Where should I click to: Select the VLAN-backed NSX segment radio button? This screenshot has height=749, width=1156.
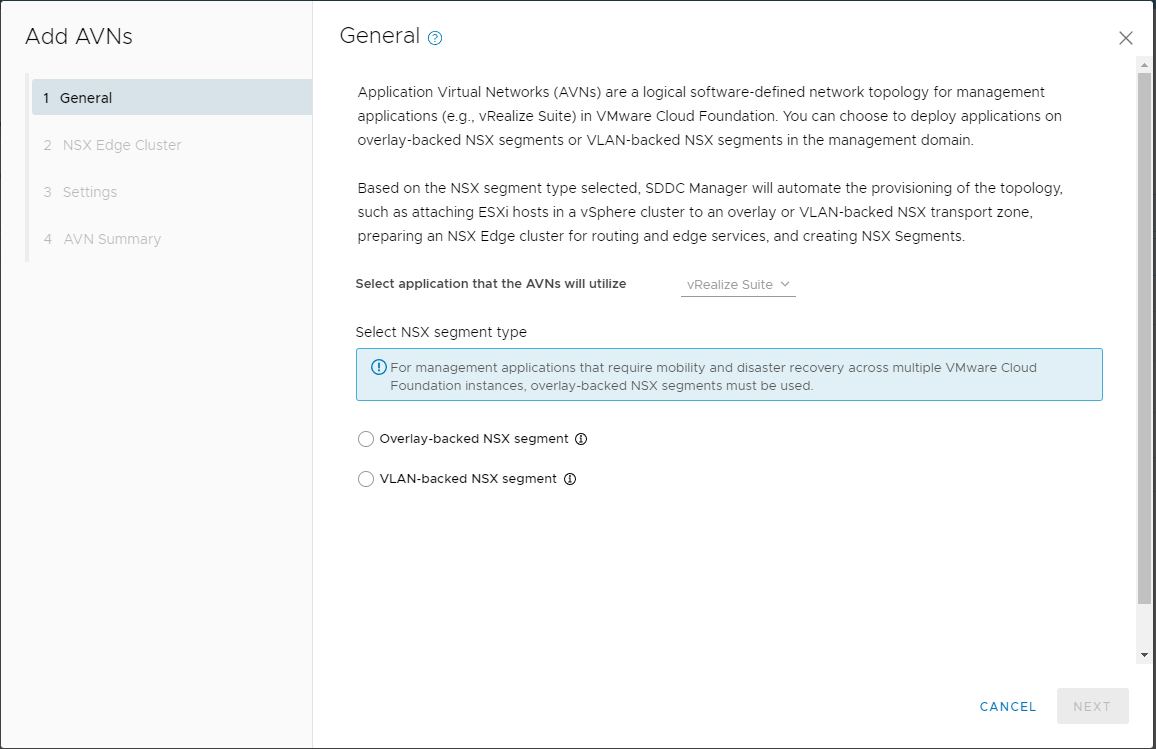366,479
